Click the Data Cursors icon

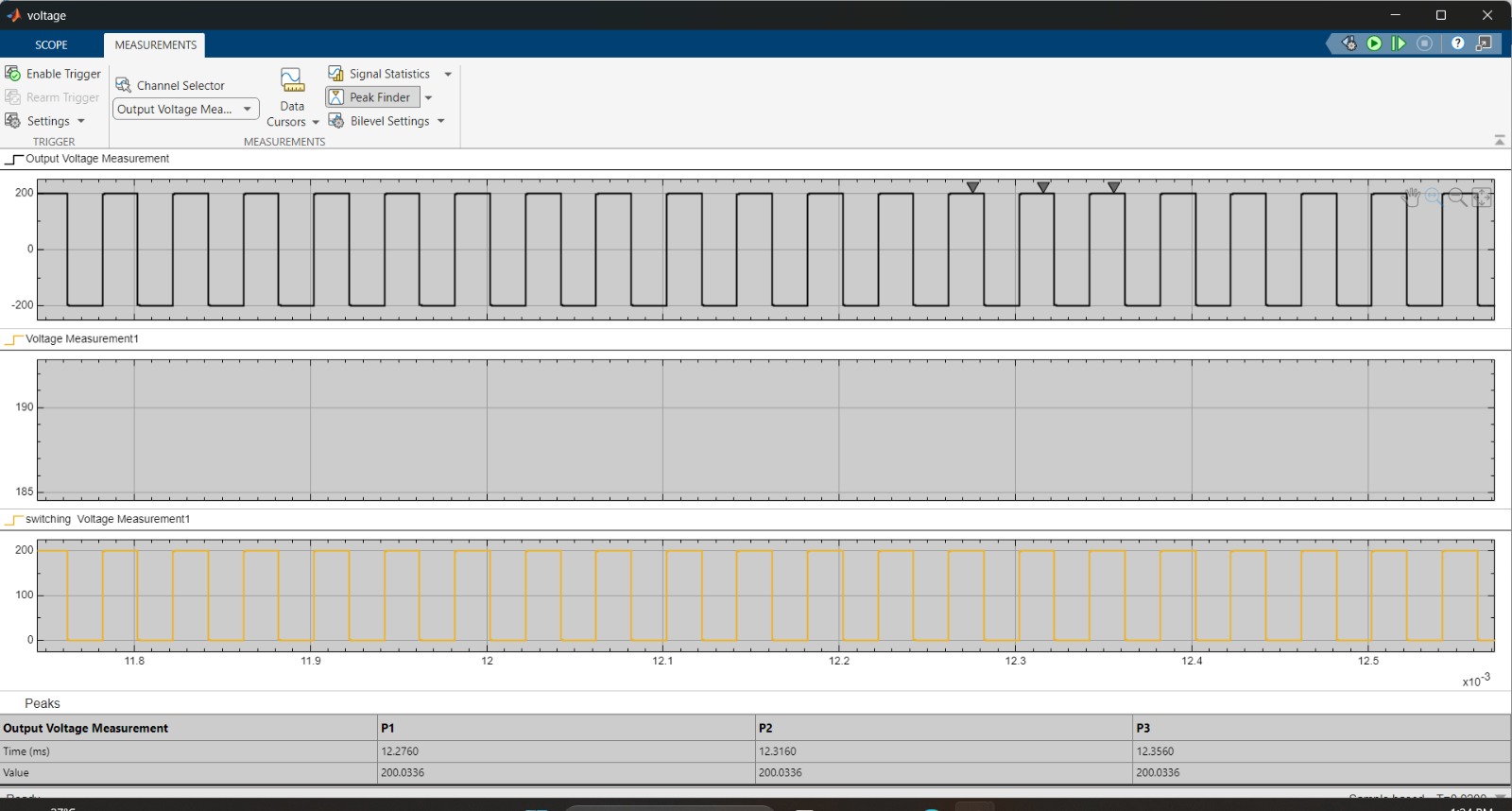[292, 79]
